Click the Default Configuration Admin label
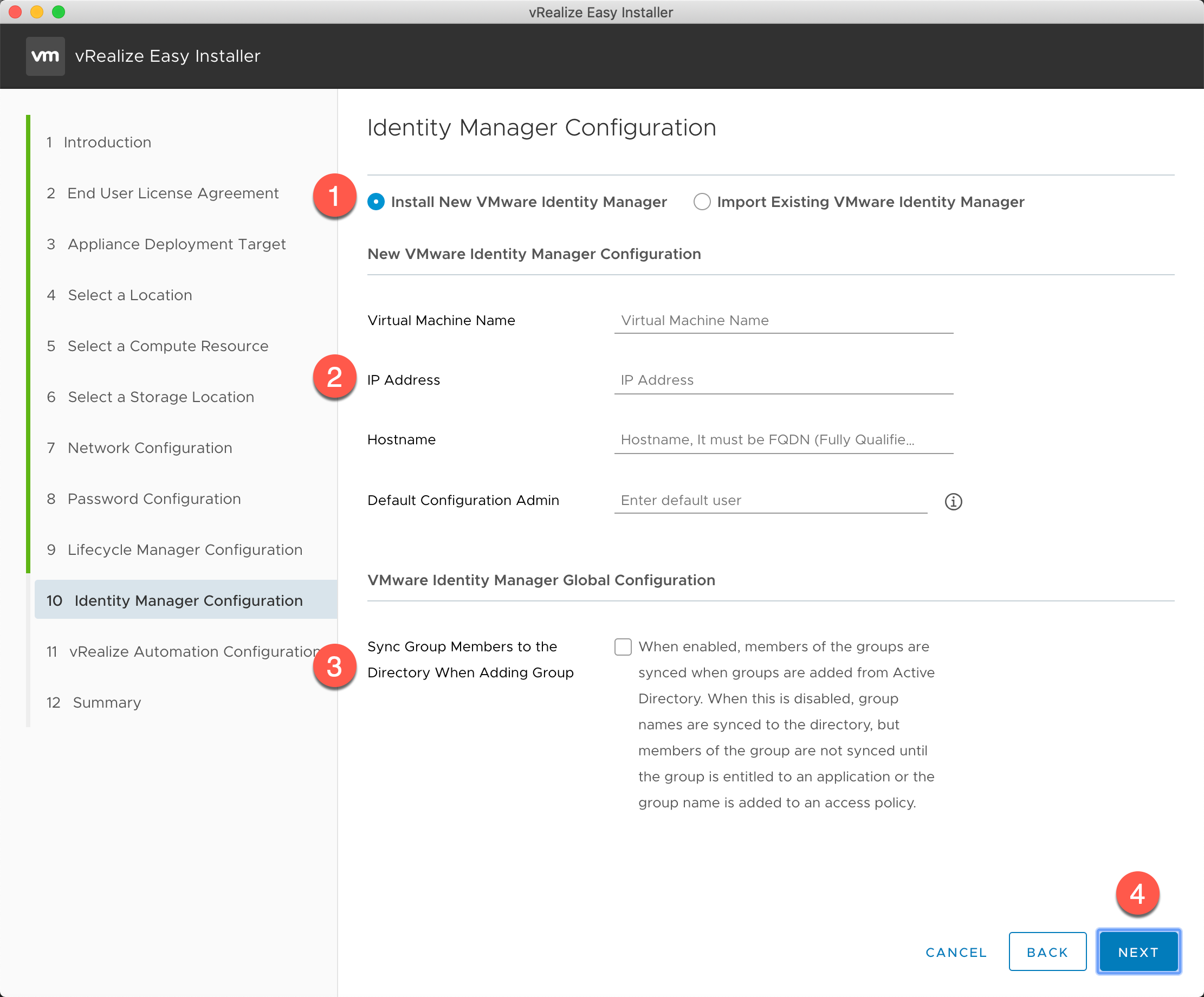The width and height of the screenshot is (1204, 997). click(x=463, y=501)
